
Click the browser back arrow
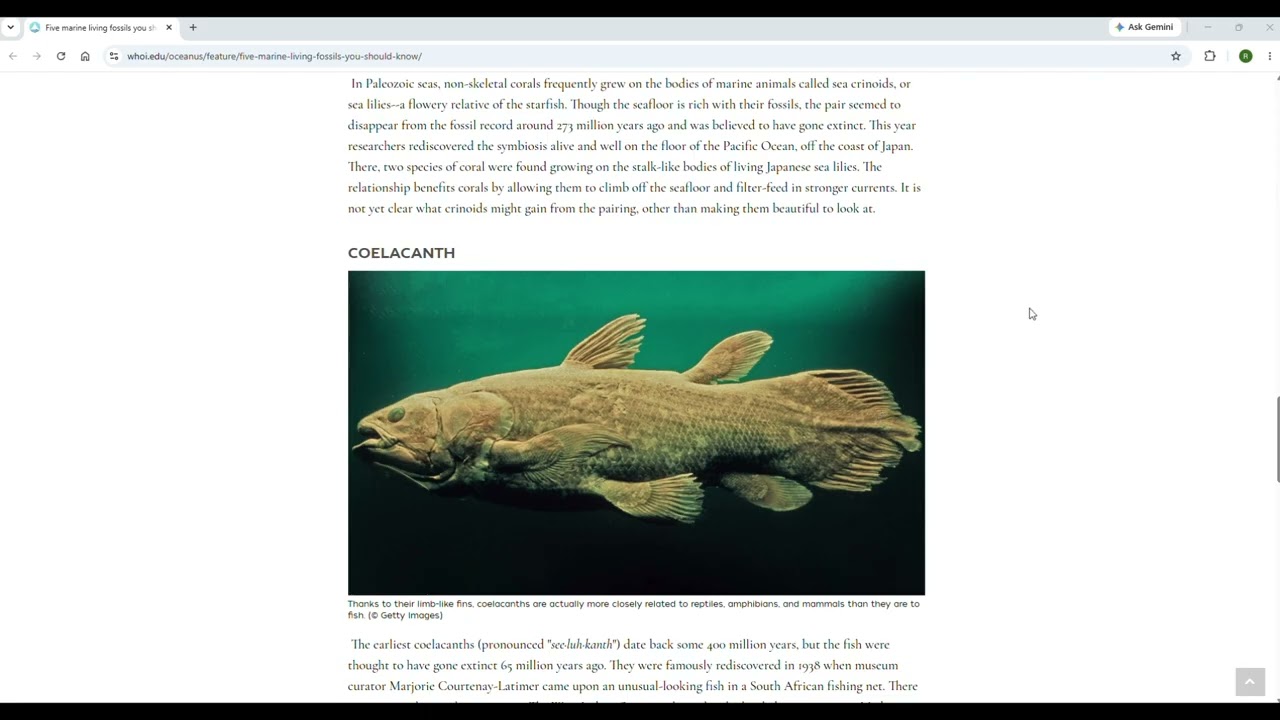pyautogui.click(x=13, y=56)
